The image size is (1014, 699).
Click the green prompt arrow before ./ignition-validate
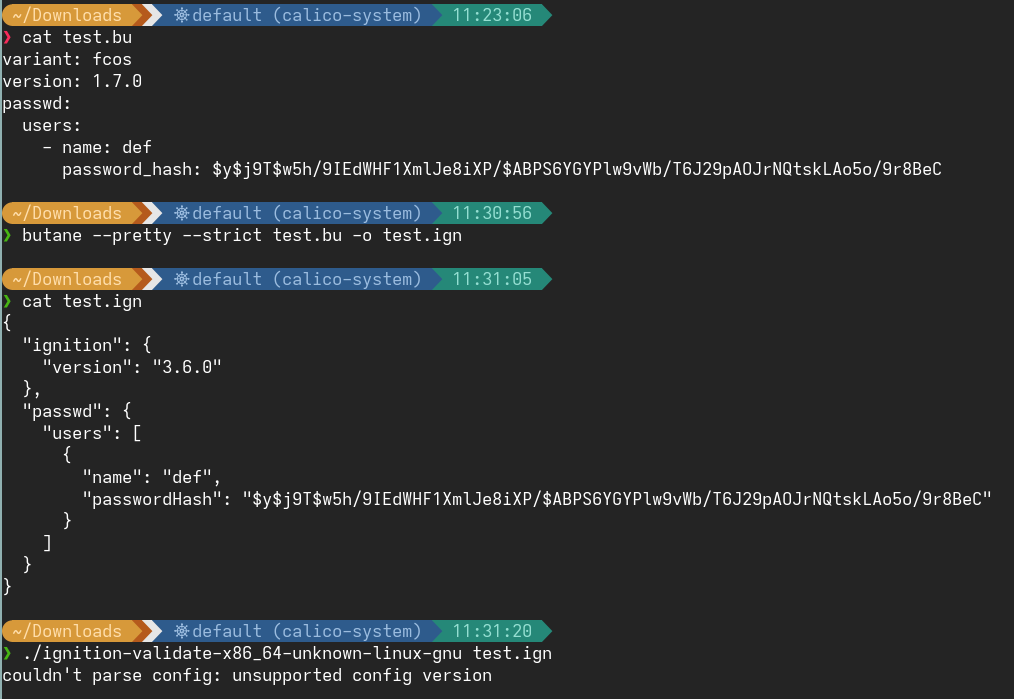click(x=7, y=654)
